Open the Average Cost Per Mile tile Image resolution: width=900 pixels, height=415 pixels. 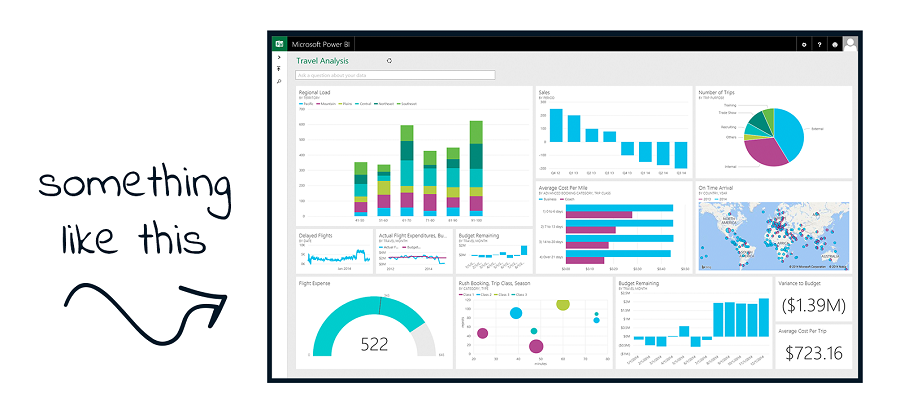tap(614, 227)
